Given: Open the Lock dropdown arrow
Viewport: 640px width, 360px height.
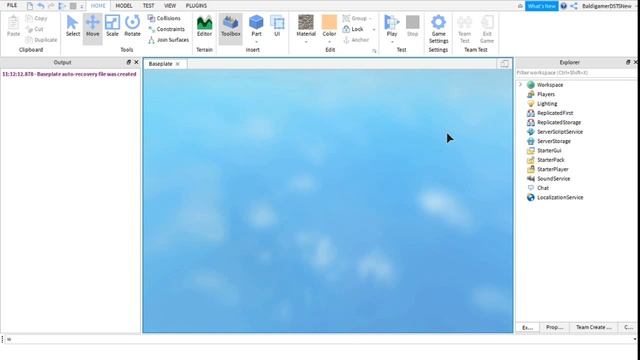Looking at the screenshot, I should click(x=374, y=29).
